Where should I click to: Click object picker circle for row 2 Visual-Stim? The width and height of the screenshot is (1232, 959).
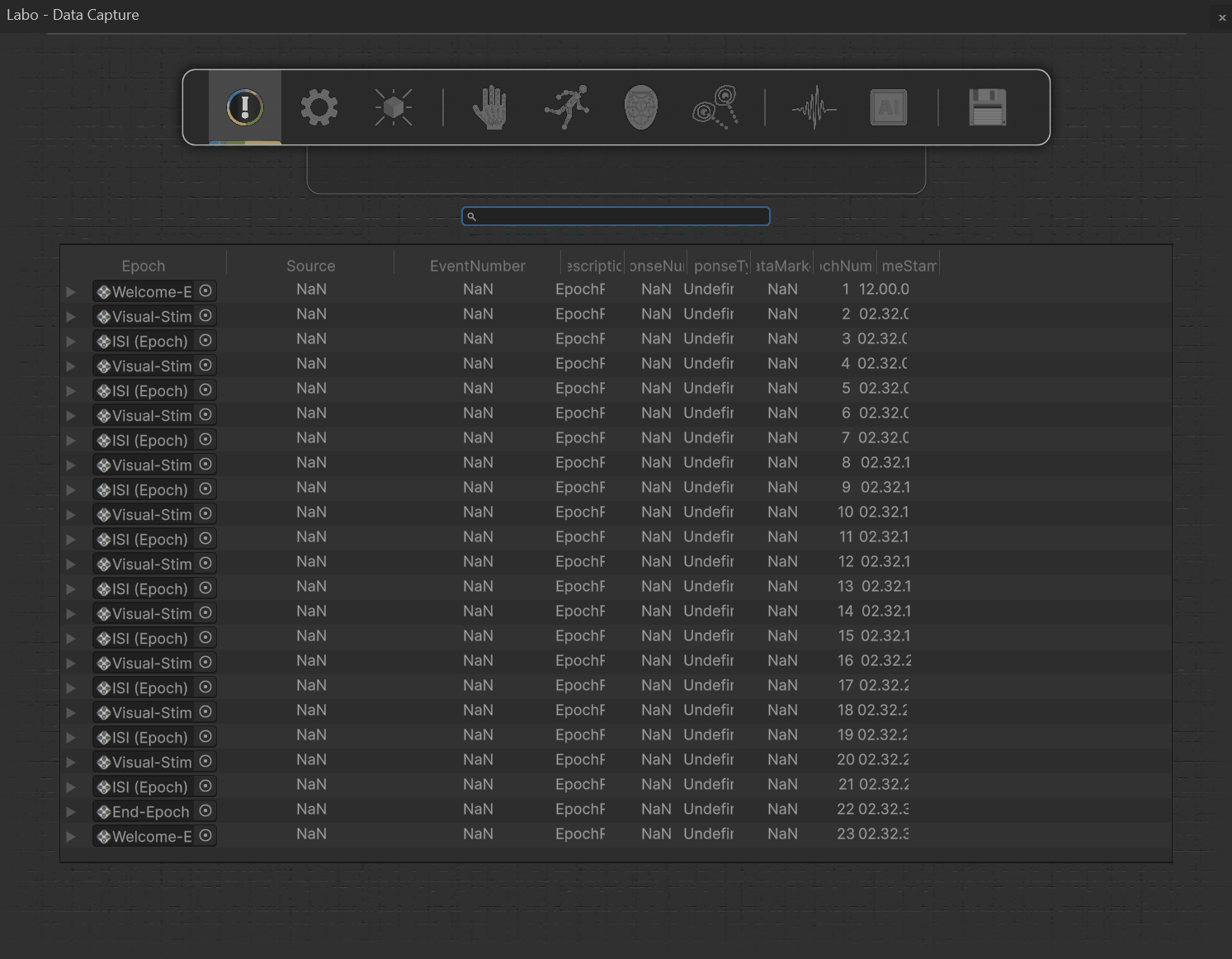[205, 315]
